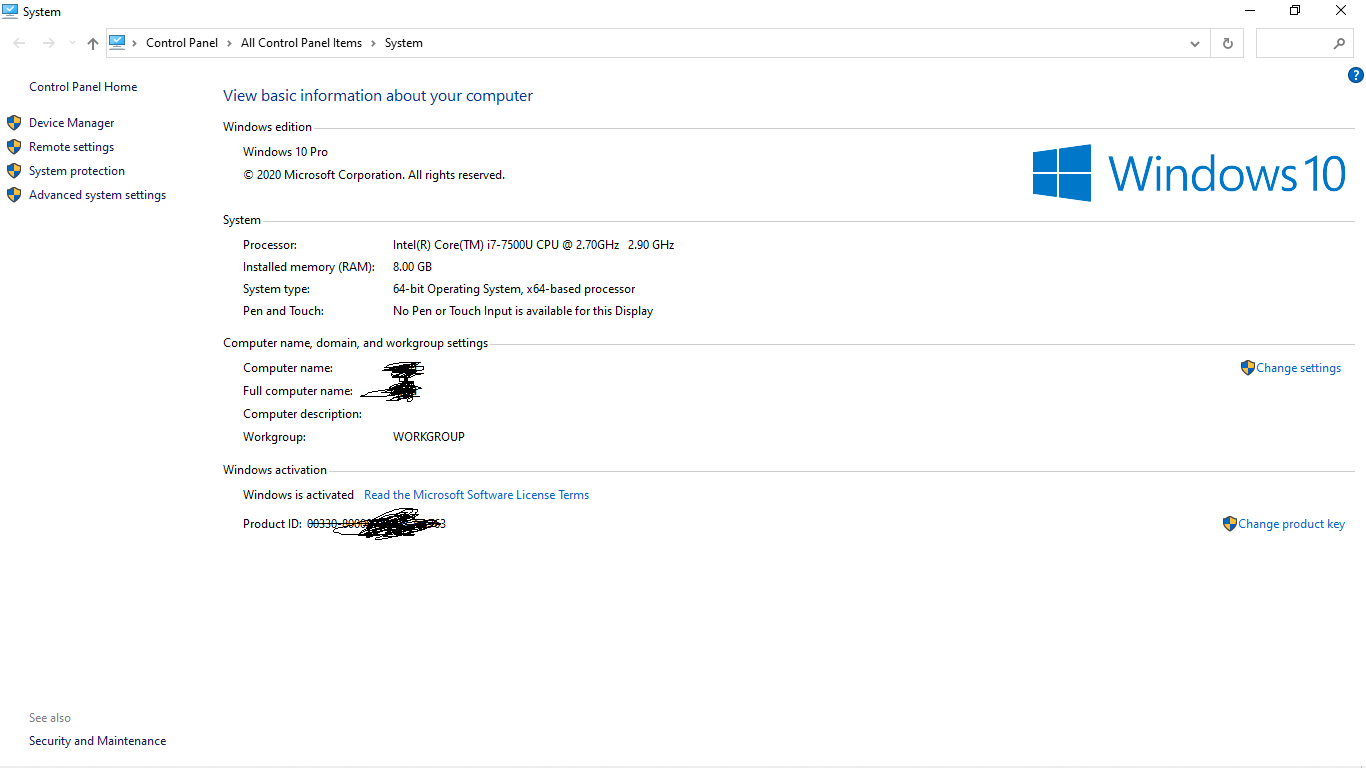
Task: Open Help with the question mark icon
Action: [1356, 75]
